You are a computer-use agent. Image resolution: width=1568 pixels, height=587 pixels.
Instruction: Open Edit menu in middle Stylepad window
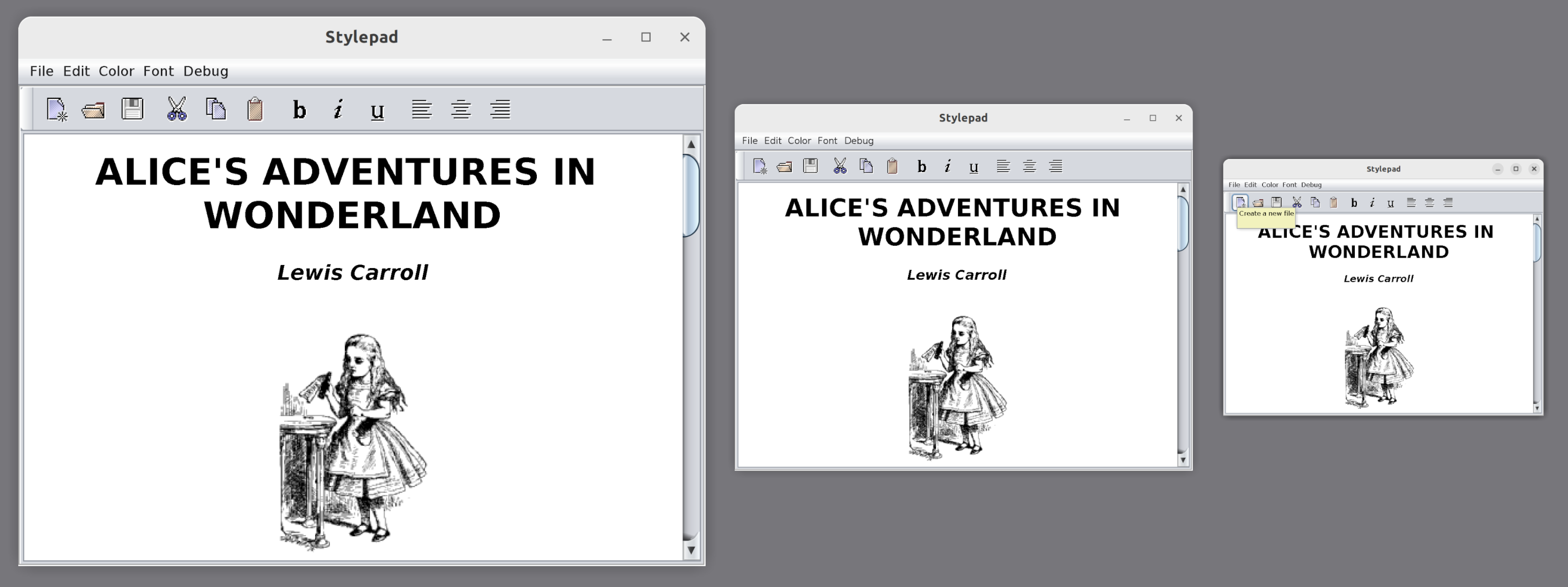[x=773, y=141]
